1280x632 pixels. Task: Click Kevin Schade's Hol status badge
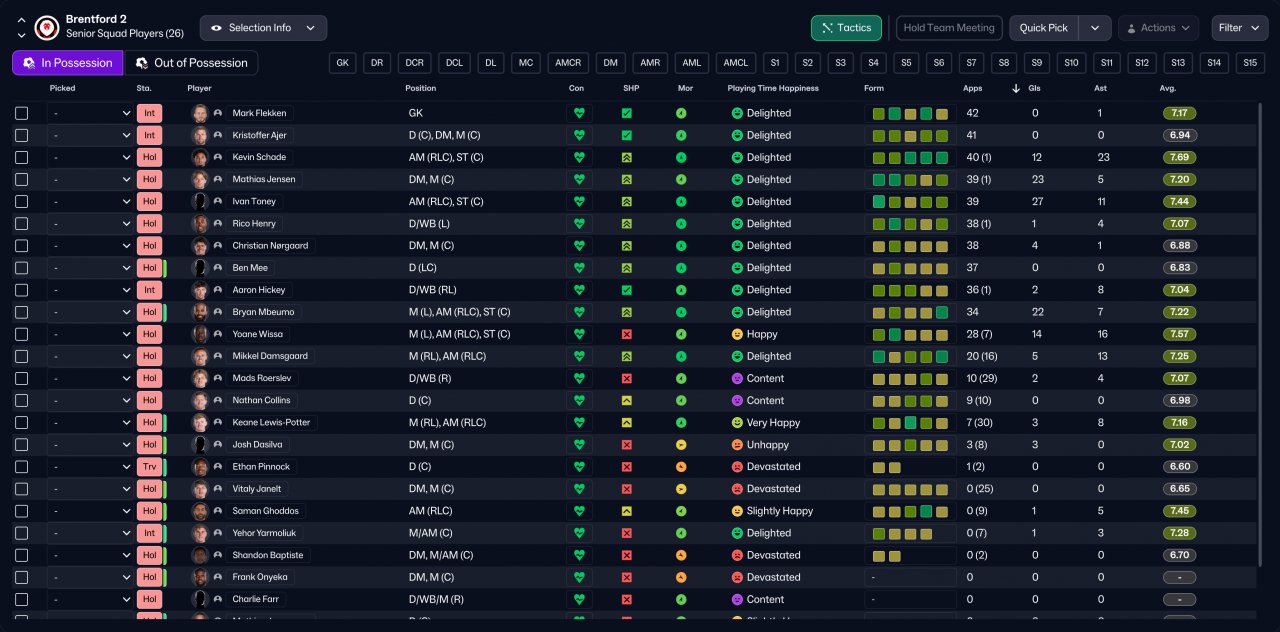coord(149,158)
